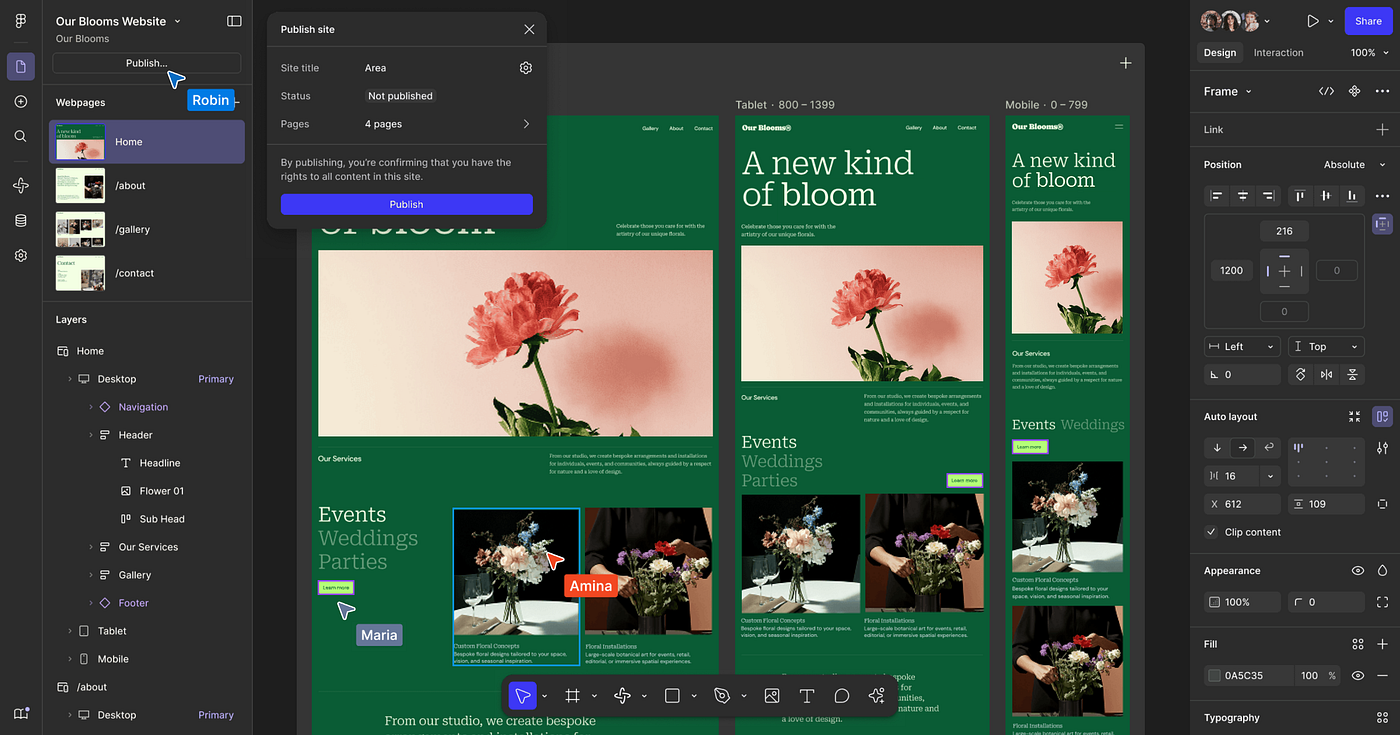This screenshot has width=1400, height=735.
Task: Disable the Clip content checkbox
Action: click(1213, 532)
